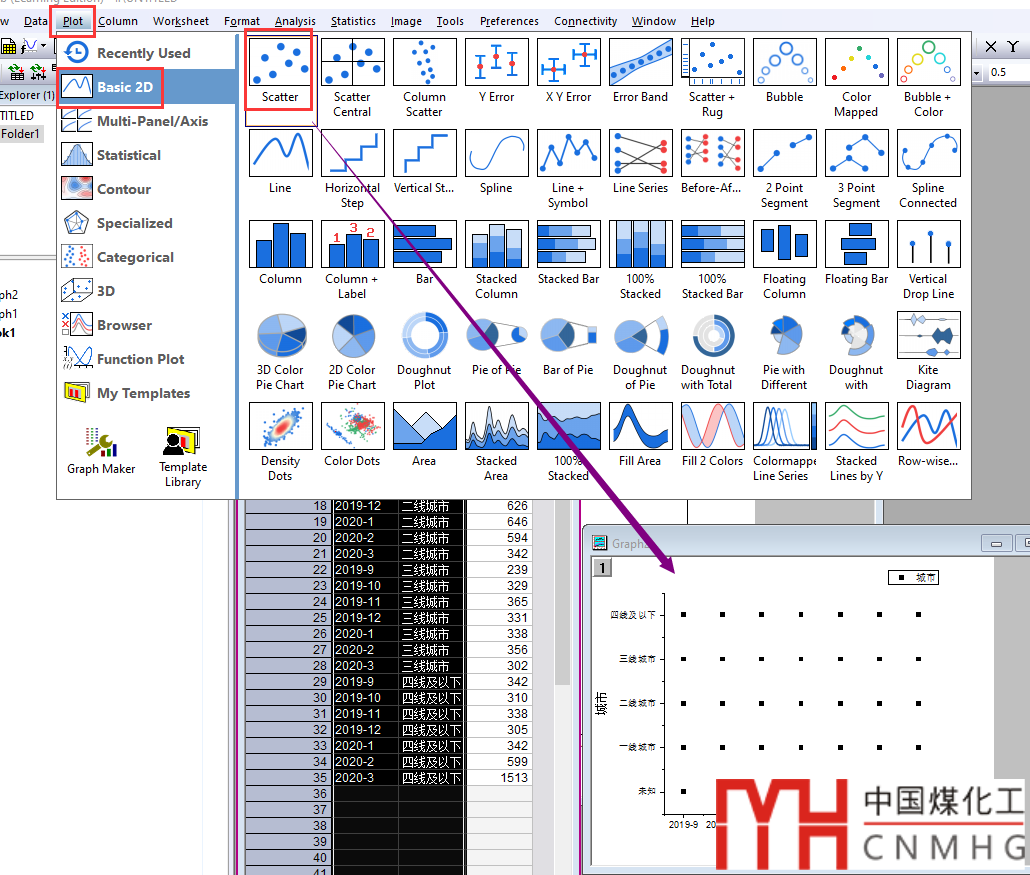
Task: Open the Template Library
Action: coord(183,456)
